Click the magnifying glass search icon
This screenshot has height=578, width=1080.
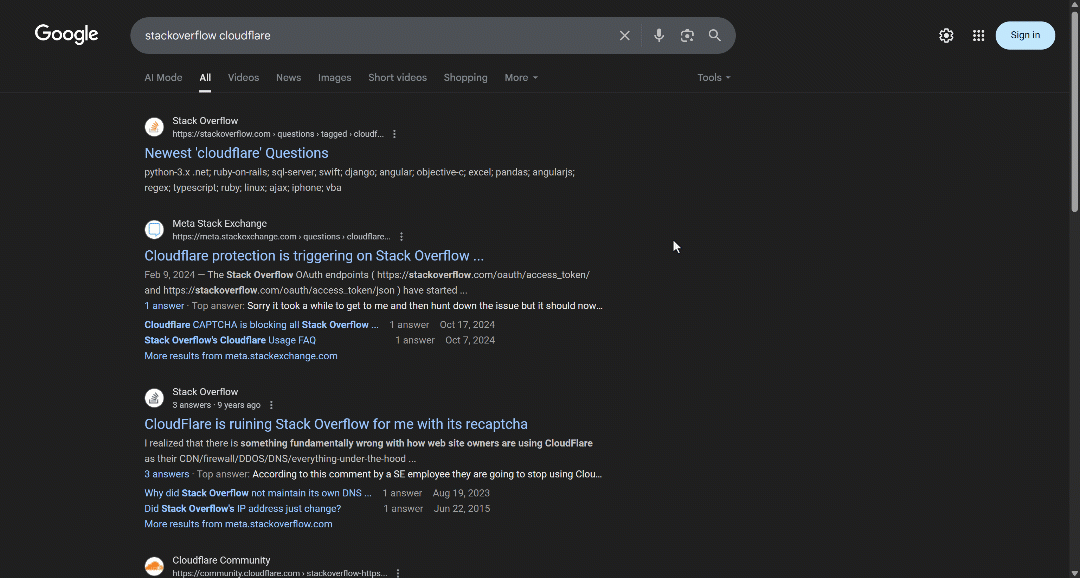click(715, 35)
